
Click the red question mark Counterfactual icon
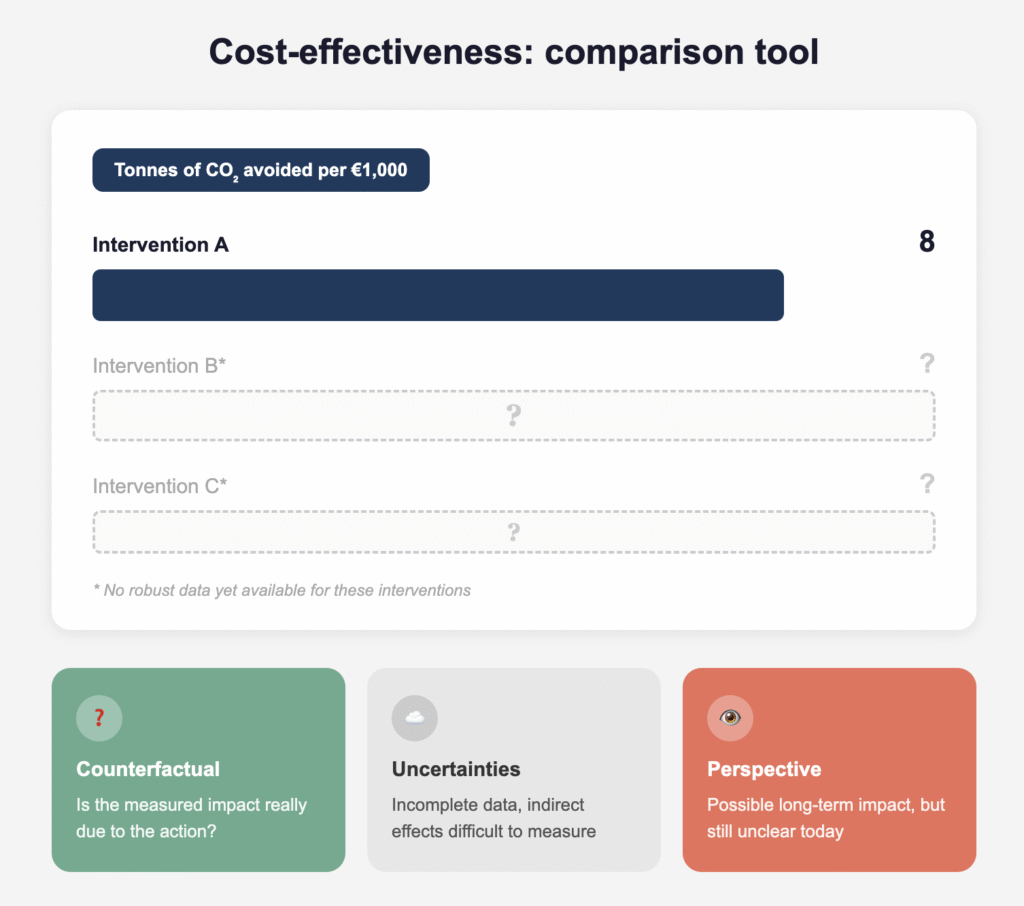click(99, 718)
